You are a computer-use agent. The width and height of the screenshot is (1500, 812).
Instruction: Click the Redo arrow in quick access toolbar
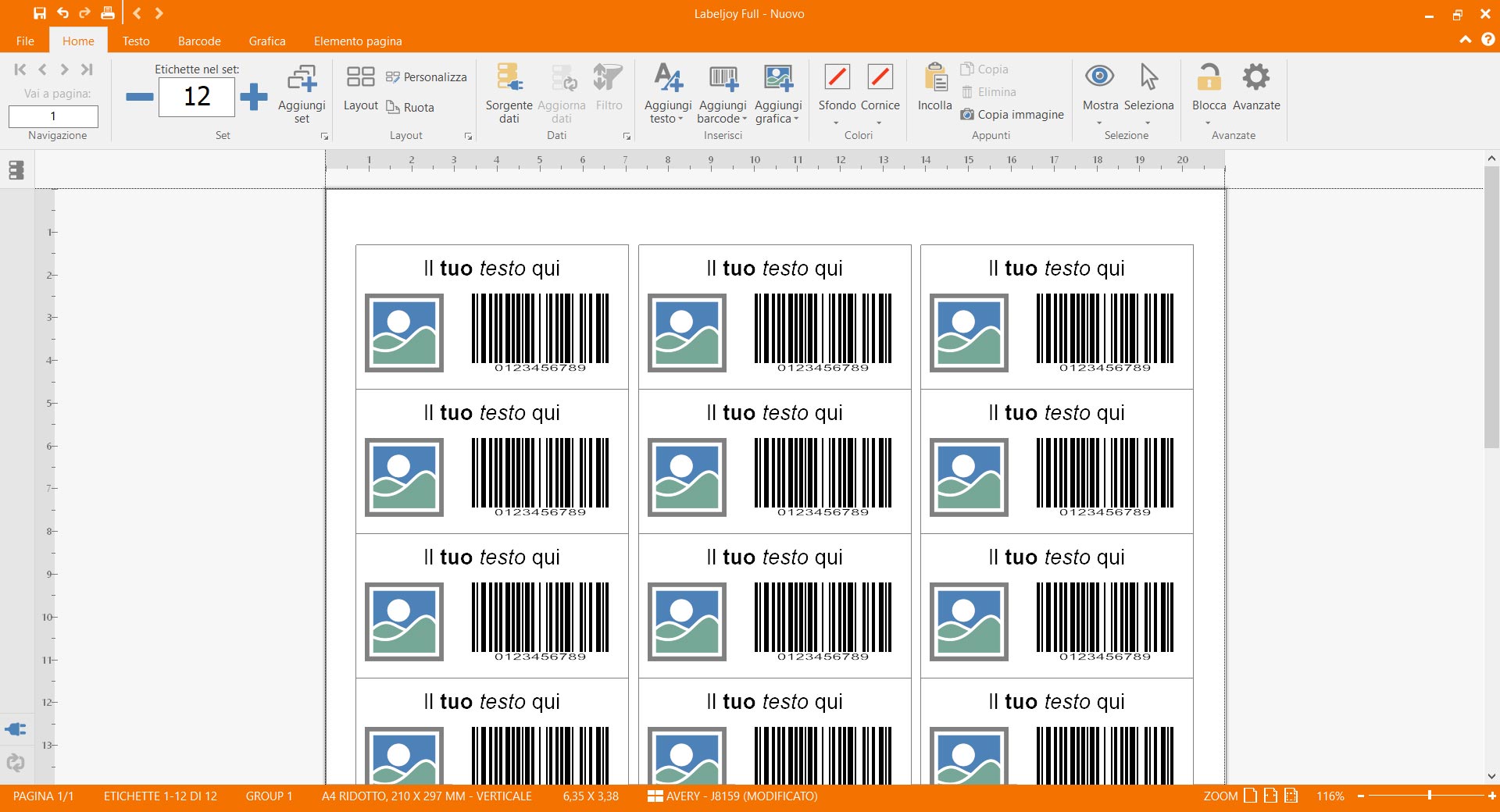pyautogui.click(x=84, y=13)
